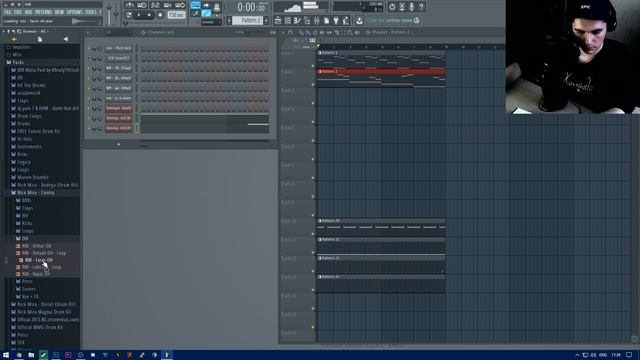Toggle loop recording icon above transport
Image resolution: width=640 pixels, height=360 pixels.
point(180,5)
